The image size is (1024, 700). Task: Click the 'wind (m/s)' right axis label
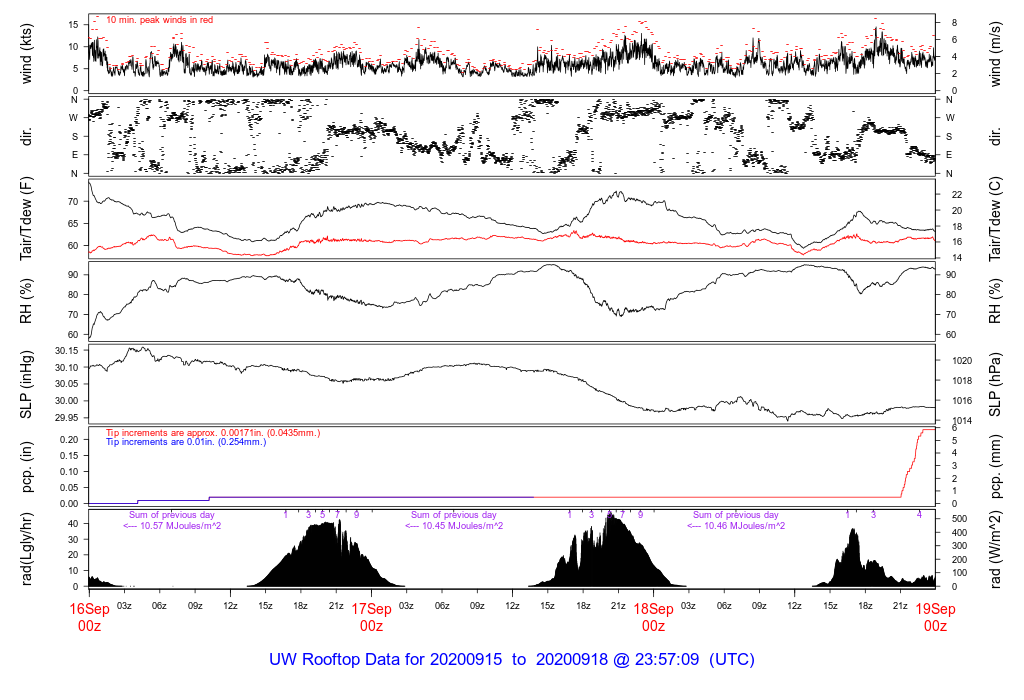997,52
